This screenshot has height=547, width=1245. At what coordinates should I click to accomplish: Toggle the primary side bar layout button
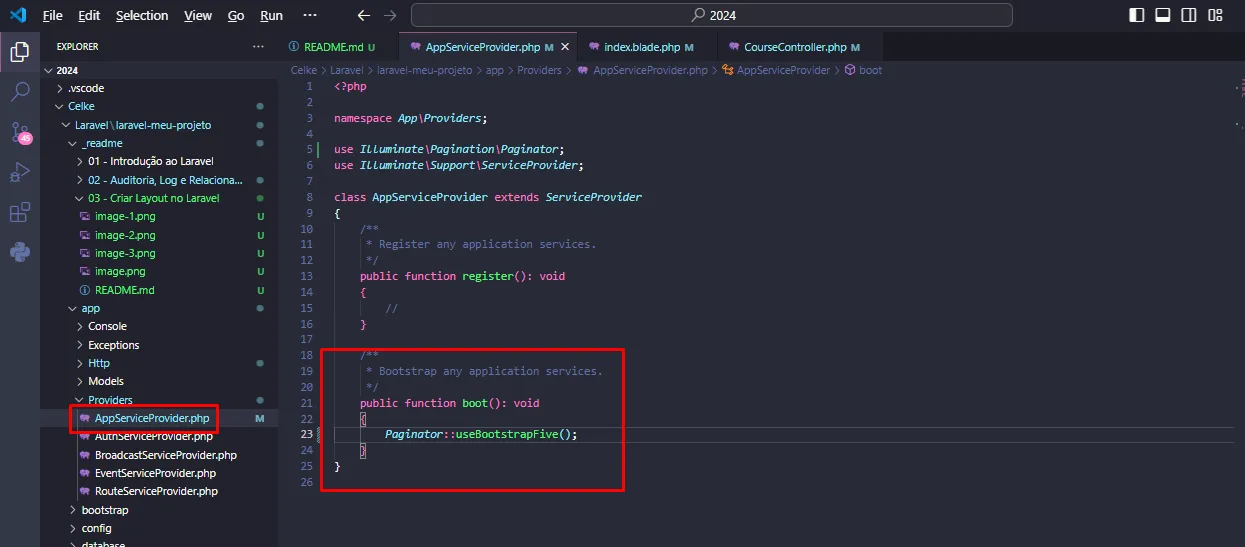pos(1137,16)
